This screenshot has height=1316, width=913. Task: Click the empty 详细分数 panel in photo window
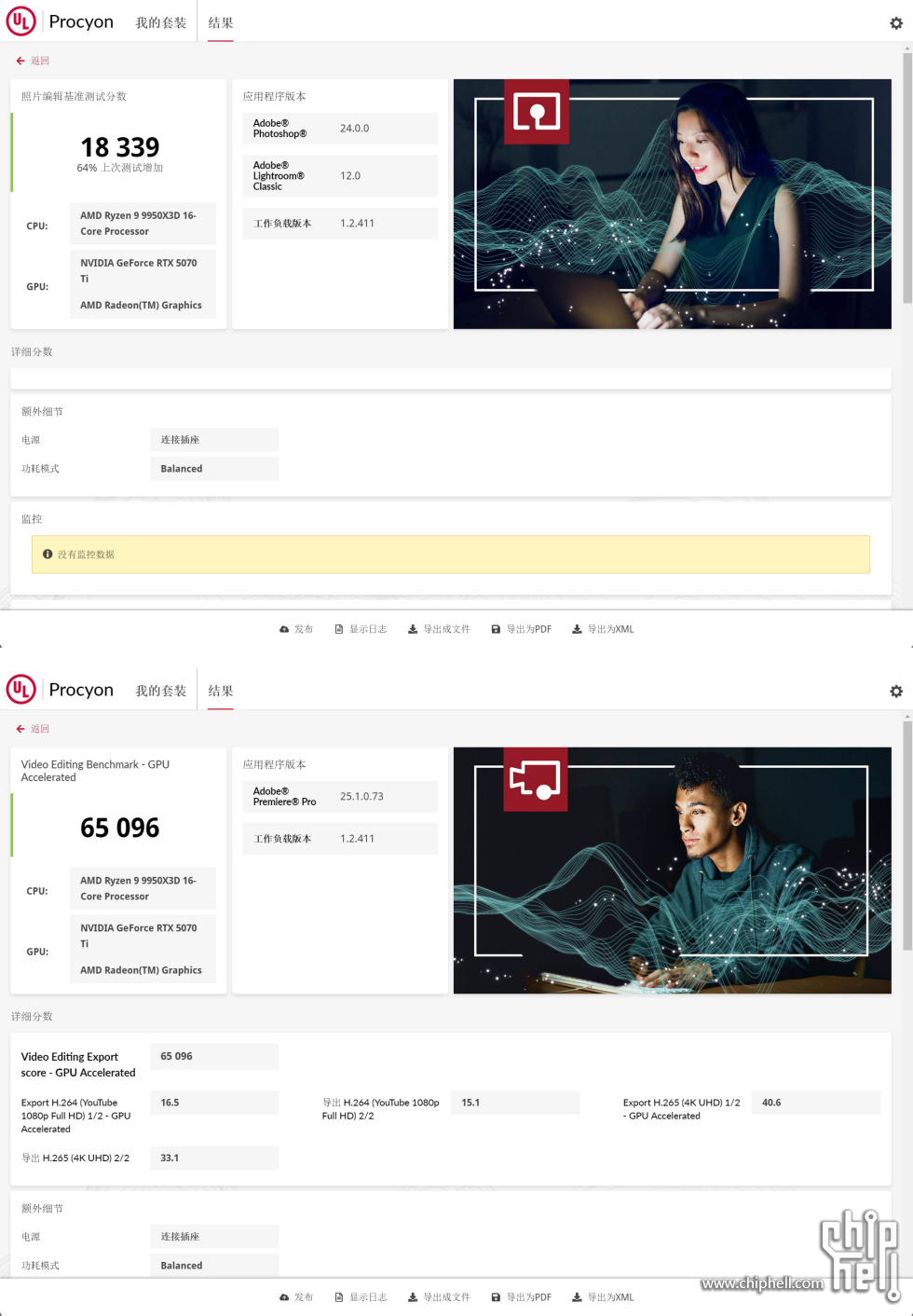click(451, 378)
